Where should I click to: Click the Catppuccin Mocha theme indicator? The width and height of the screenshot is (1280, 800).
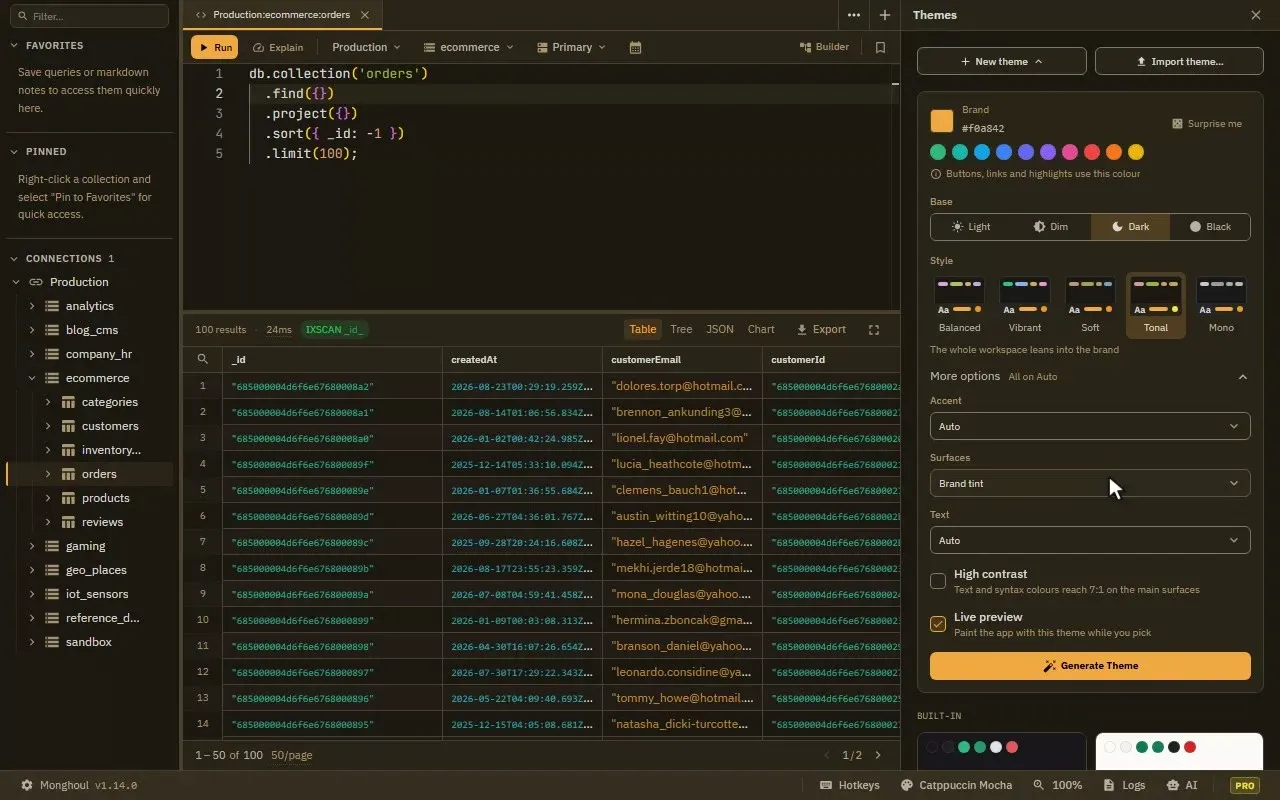[957, 786]
